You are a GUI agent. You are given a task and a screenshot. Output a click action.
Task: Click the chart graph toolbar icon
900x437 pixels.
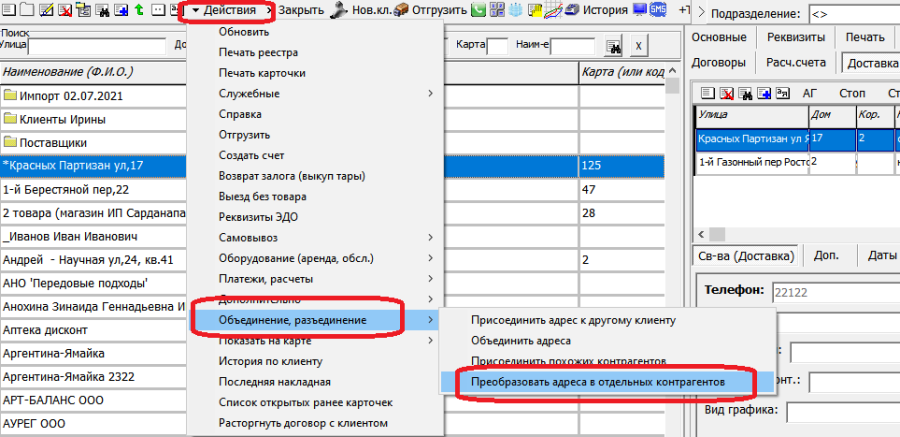[551, 10]
